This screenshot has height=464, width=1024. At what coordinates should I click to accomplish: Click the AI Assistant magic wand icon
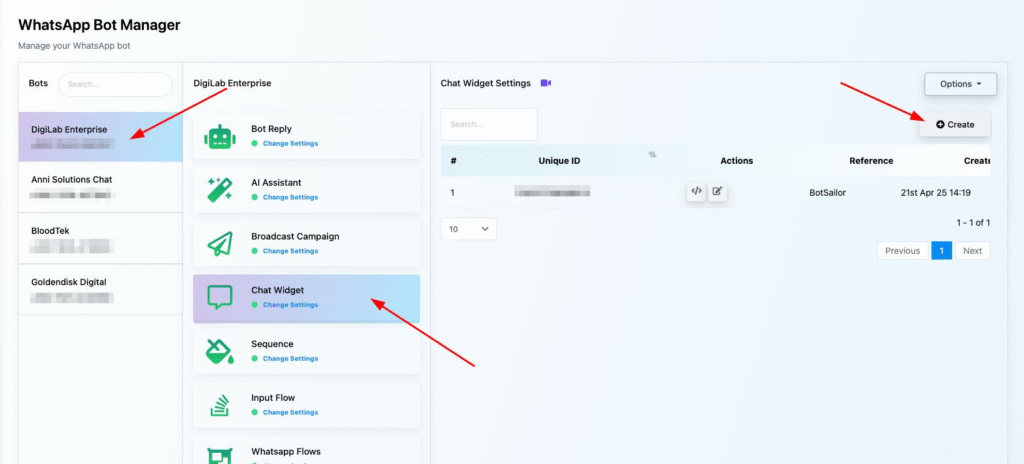click(x=219, y=190)
